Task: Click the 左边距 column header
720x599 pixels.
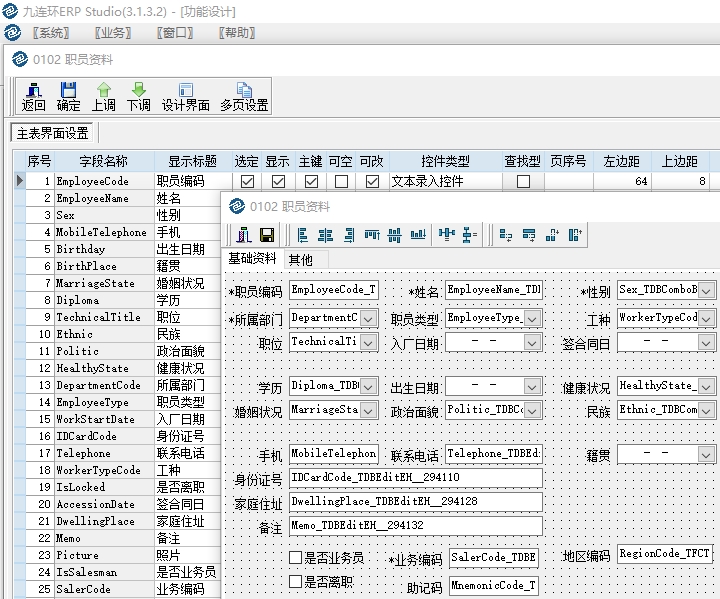Action: (621, 161)
